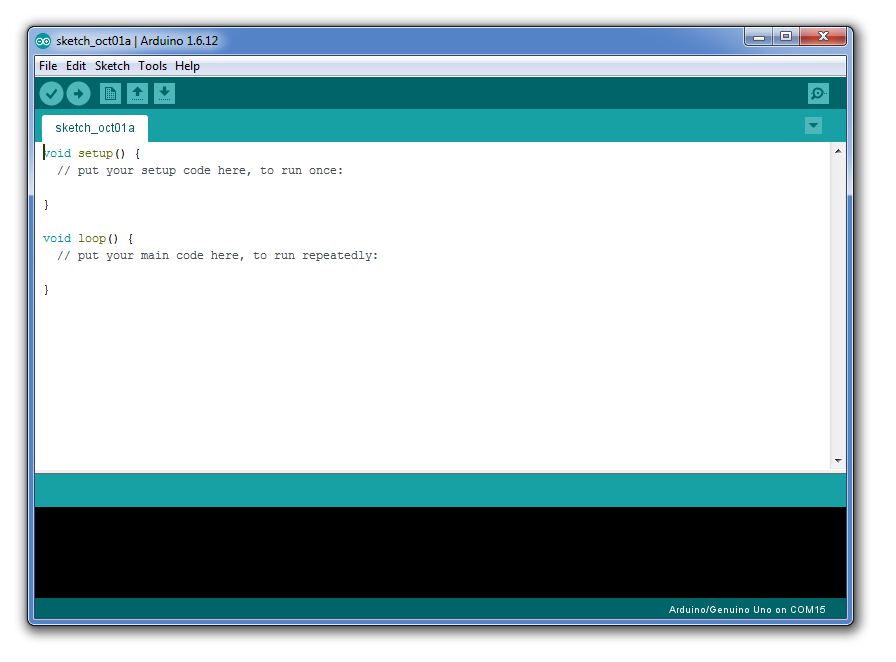Screen dimensions: 896x662
Task: Click the Arduino logo in title bar
Action: tap(43, 41)
